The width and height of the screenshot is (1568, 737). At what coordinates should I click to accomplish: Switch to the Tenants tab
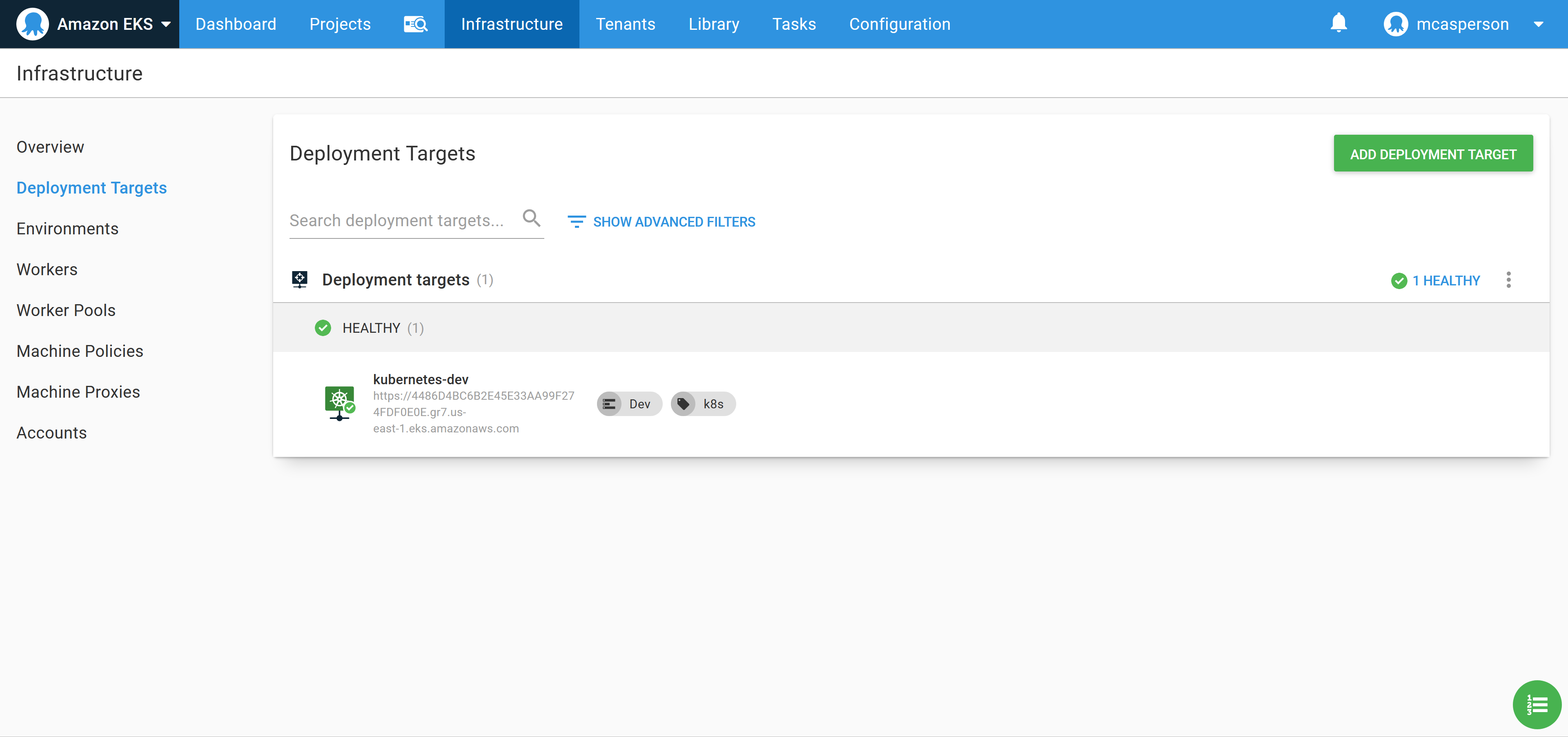pyautogui.click(x=626, y=24)
